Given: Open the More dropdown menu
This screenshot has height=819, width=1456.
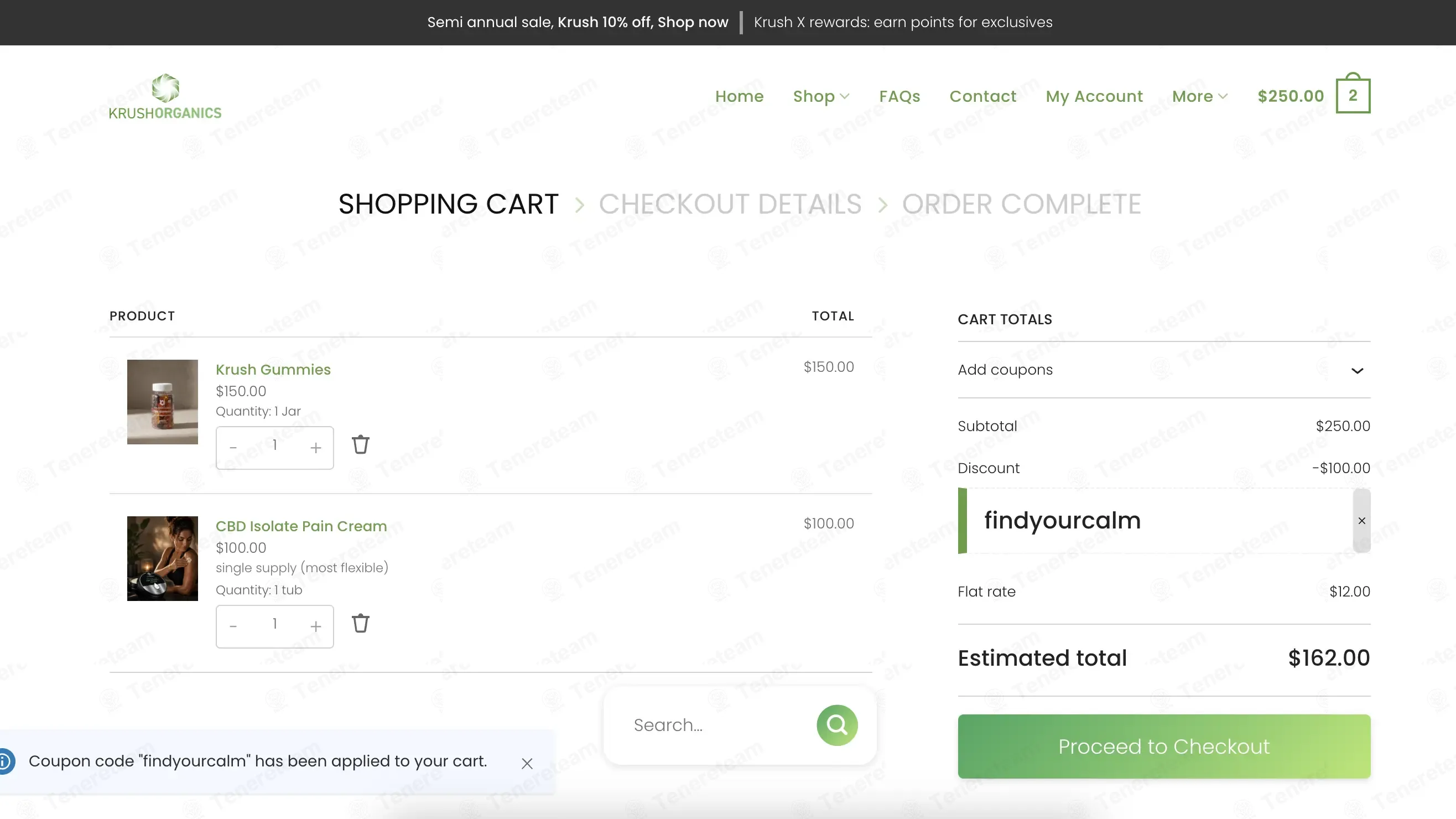Looking at the screenshot, I should pyautogui.click(x=1199, y=96).
